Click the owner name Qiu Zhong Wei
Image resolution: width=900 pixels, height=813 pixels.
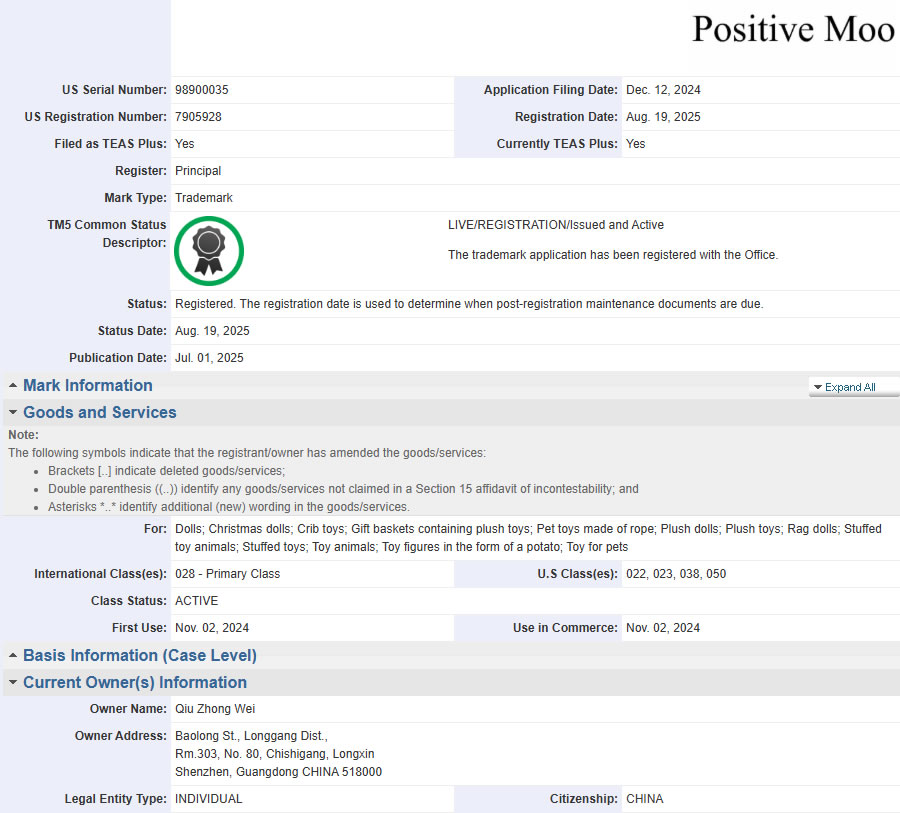(215, 709)
